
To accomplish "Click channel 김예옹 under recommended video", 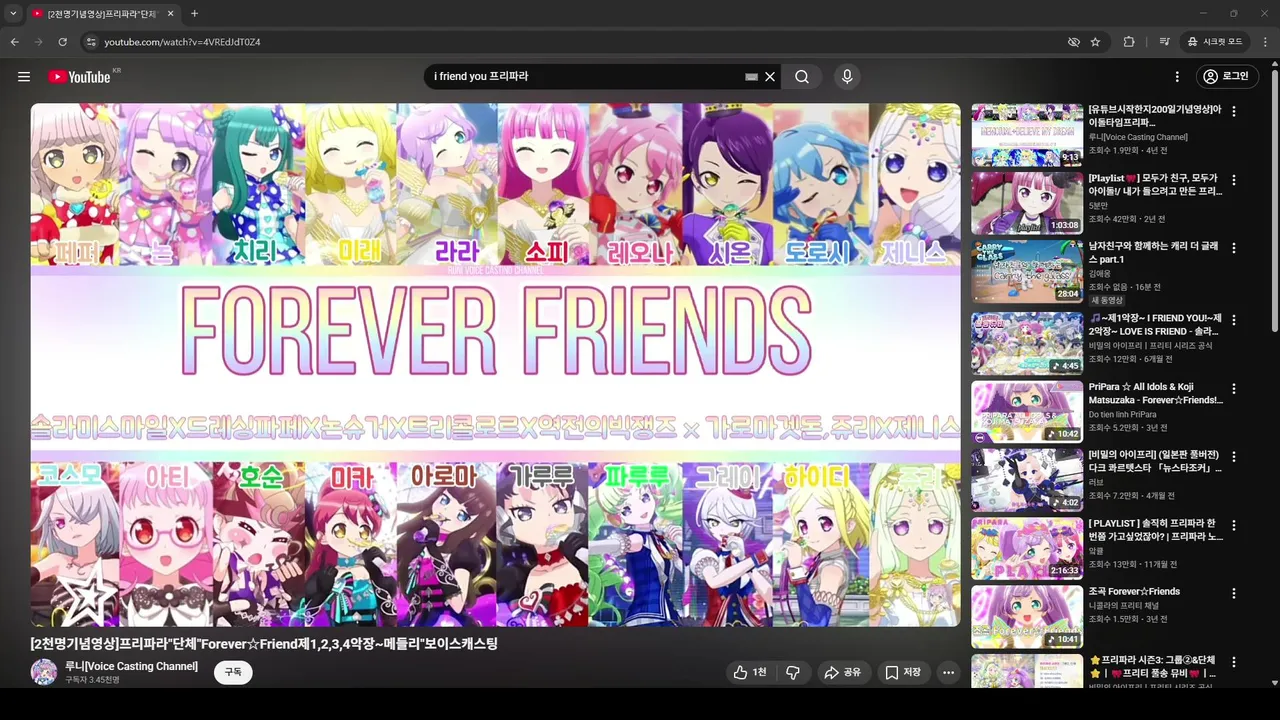I will click(1100, 273).
